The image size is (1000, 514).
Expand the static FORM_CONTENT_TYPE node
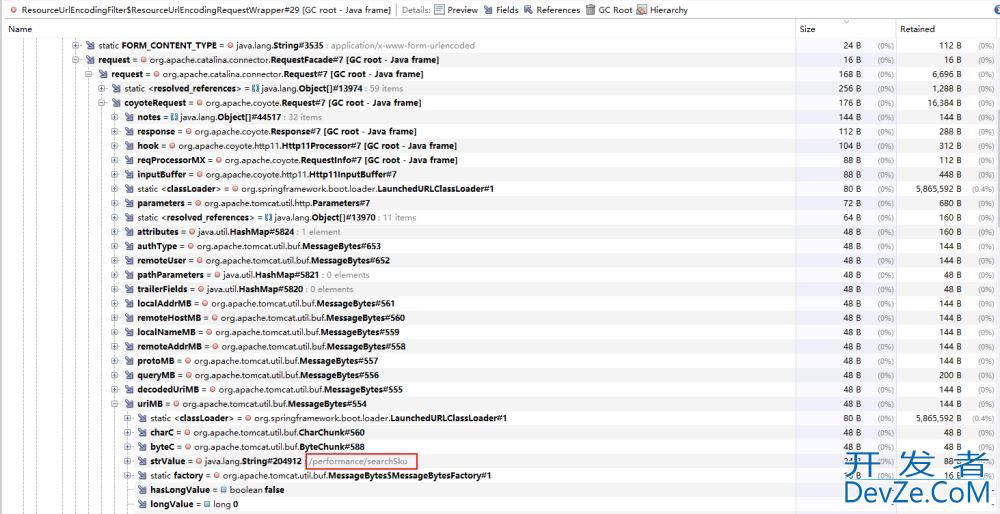pos(76,45)
